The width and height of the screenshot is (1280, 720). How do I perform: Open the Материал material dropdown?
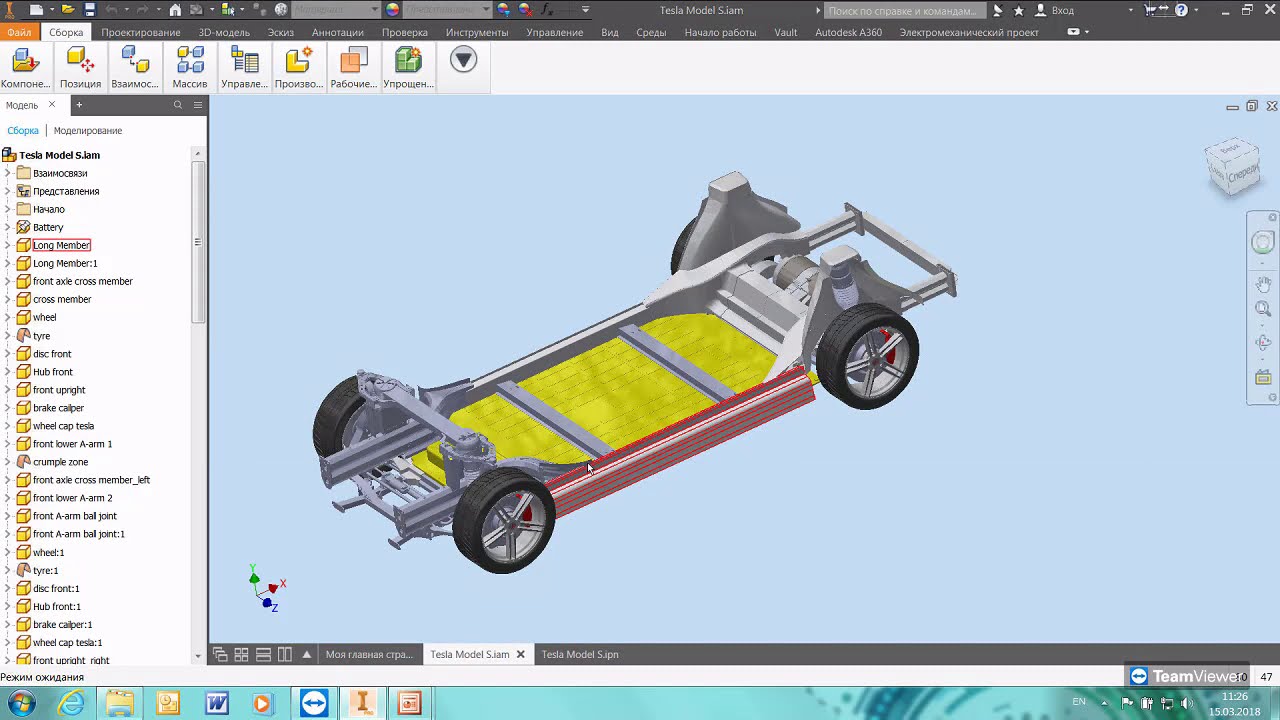(x=335, y=10)
